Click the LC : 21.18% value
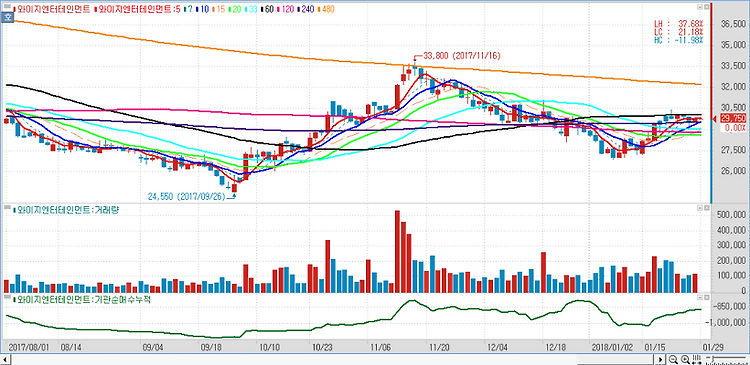Image resolution: width=750 pixels, height=365 pixels. (679, 32)
